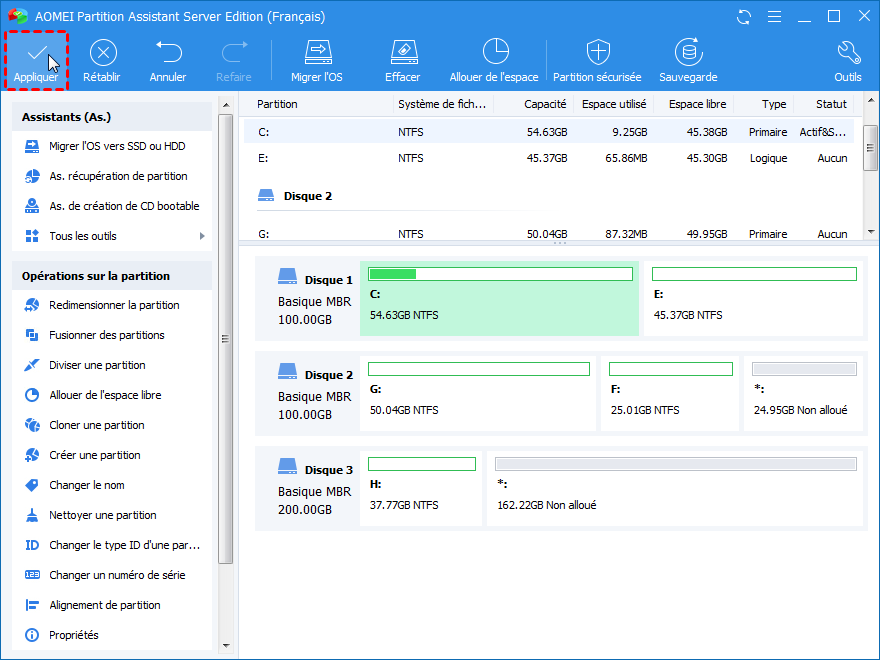Expand Tous les outils submenu arrow
Screen dimensions: 880x660
202,236
